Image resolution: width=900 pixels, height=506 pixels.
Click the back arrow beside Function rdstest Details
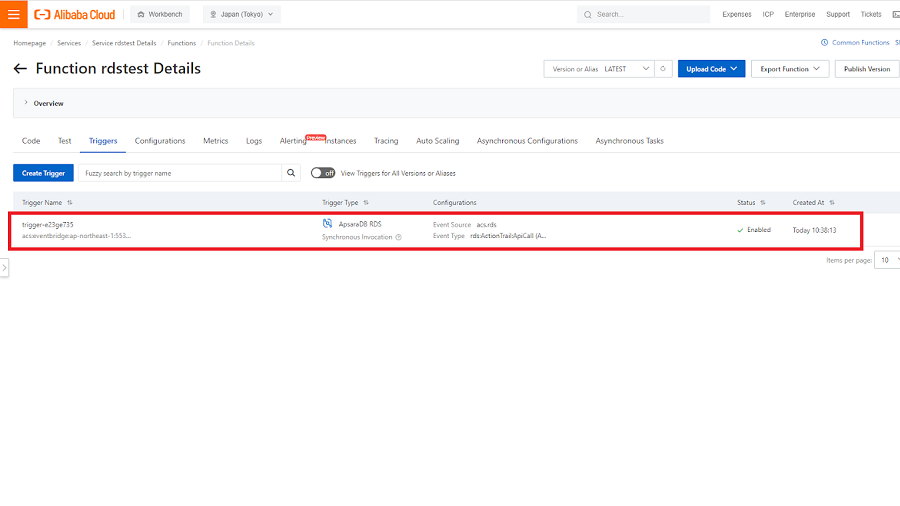pyautogui.click(x=20, y=69)
